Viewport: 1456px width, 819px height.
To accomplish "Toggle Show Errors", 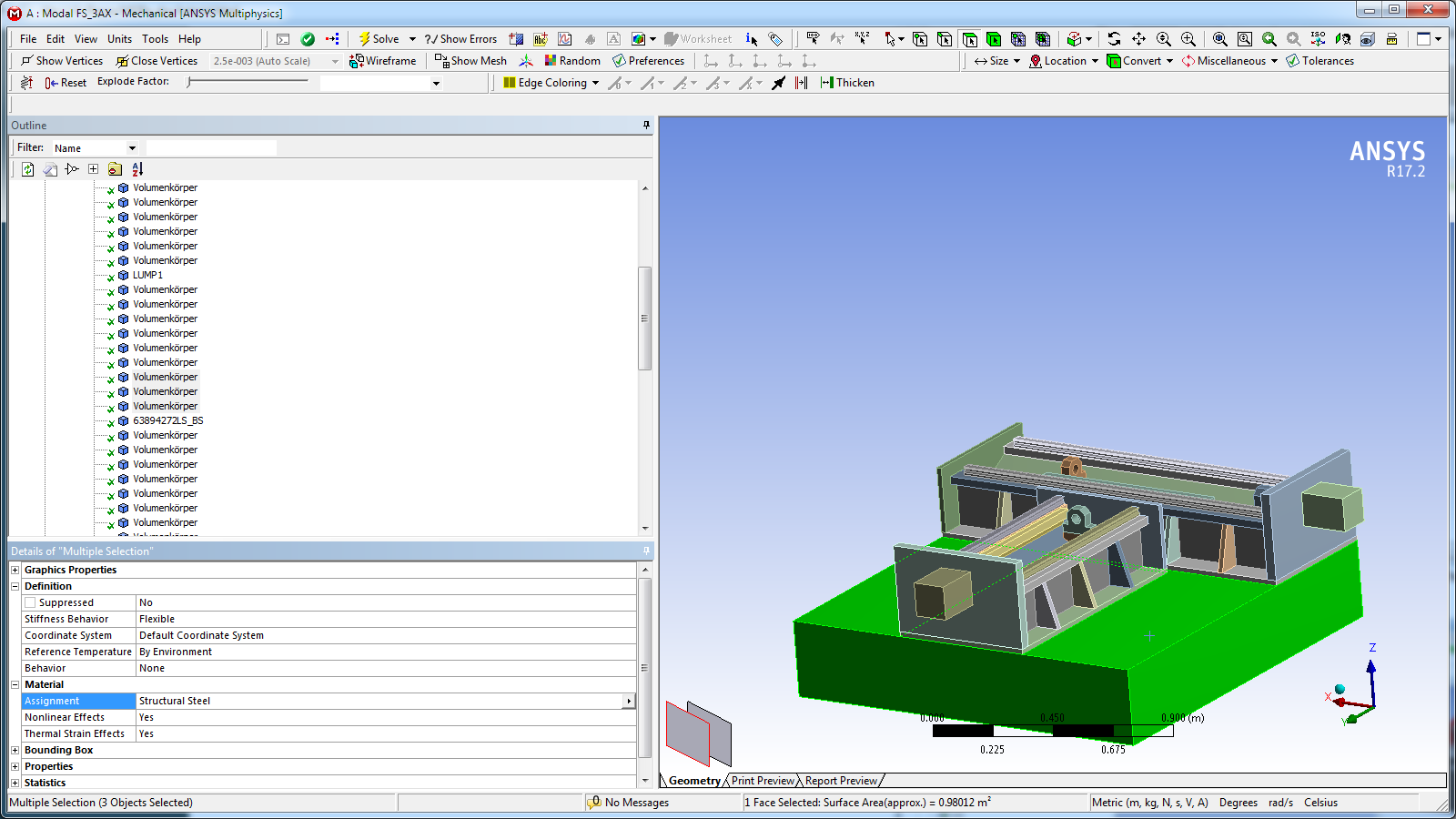I will (460, 39).
